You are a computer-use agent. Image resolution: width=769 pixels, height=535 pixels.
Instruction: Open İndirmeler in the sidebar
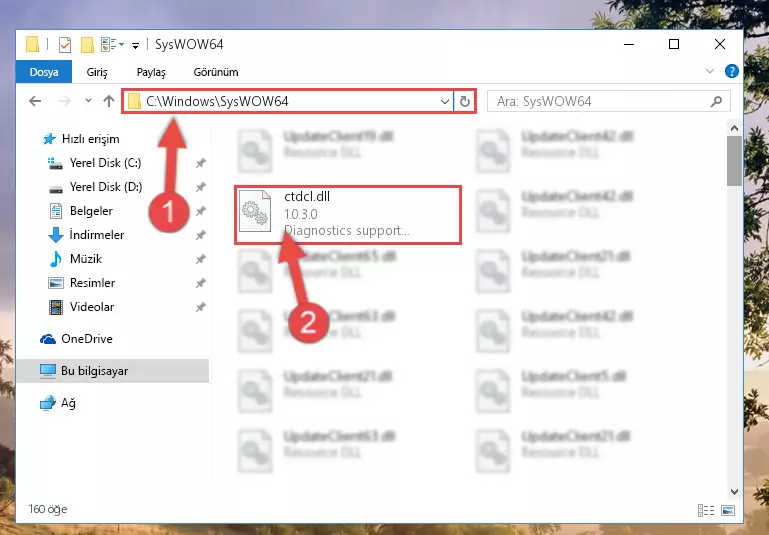pyautogui.click(x=97, y=235)
